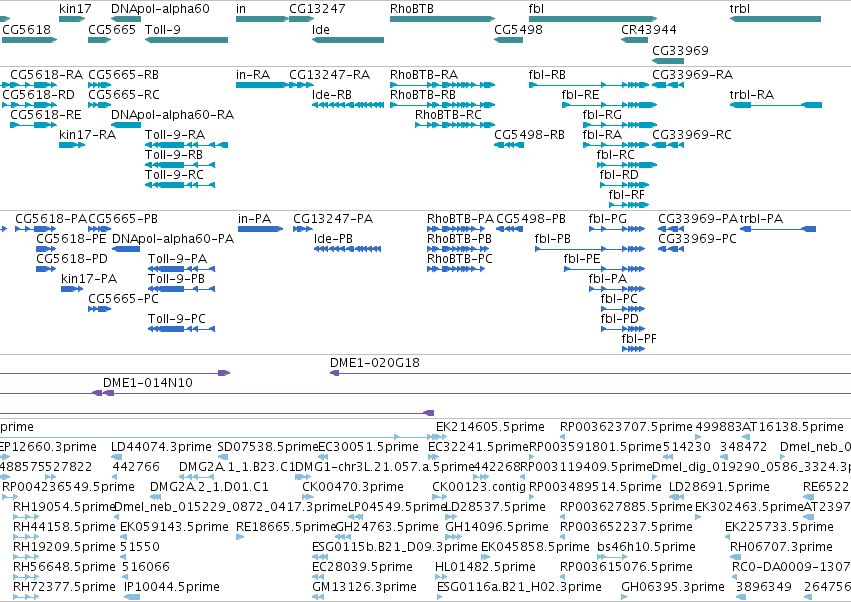Image resolution: width=851 pixels, height=602 pixels.
Task: Click the CG33969 gene feature
Action: click(x=668, y=60)
